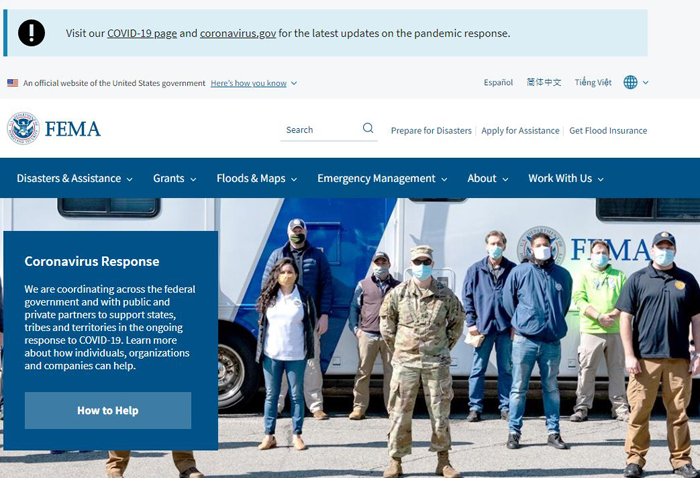700x478 pixels.
Task: Click the 'We are coordinating across the federal' paragraph
Action: 110,327
